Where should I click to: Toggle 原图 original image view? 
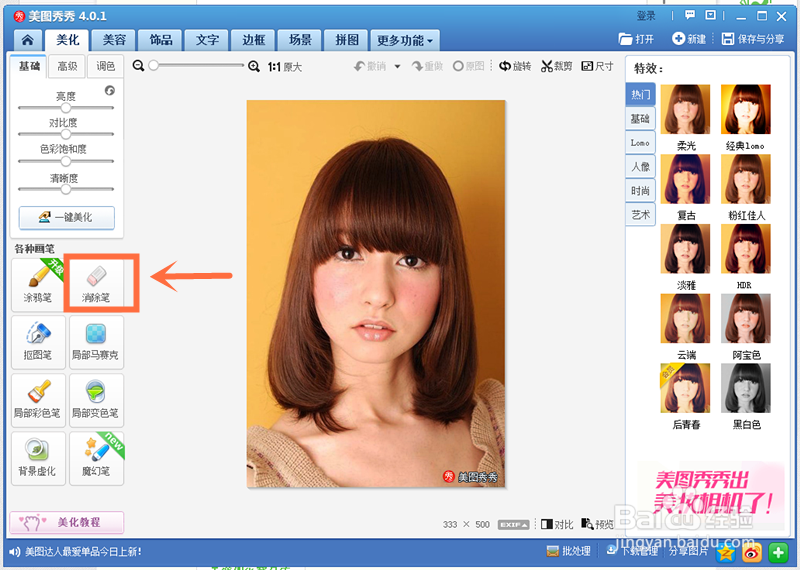pyautogui.click(x=468, y=66)
